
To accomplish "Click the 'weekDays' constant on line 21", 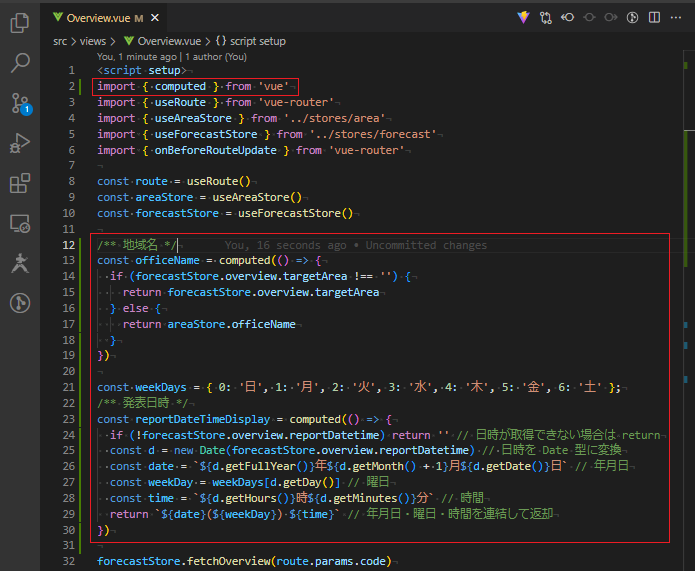I will coord(161,387).
